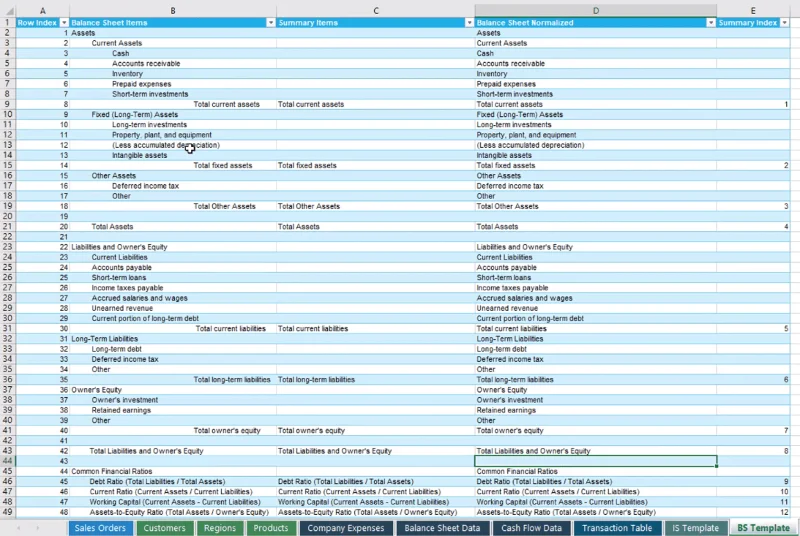Open the Summary Items filter dropdown

coord(469,22)
